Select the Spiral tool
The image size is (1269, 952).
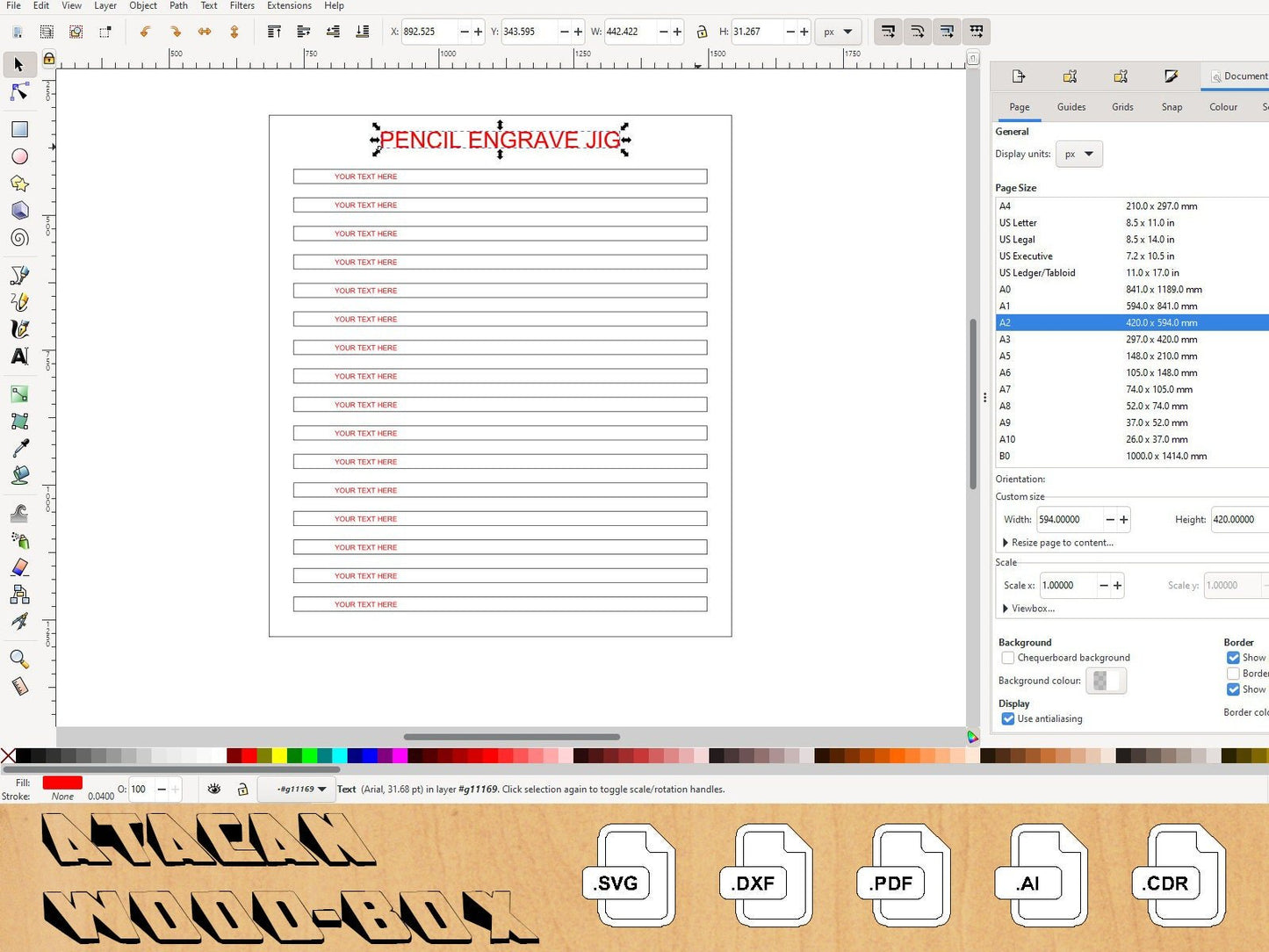click(19, 238)
